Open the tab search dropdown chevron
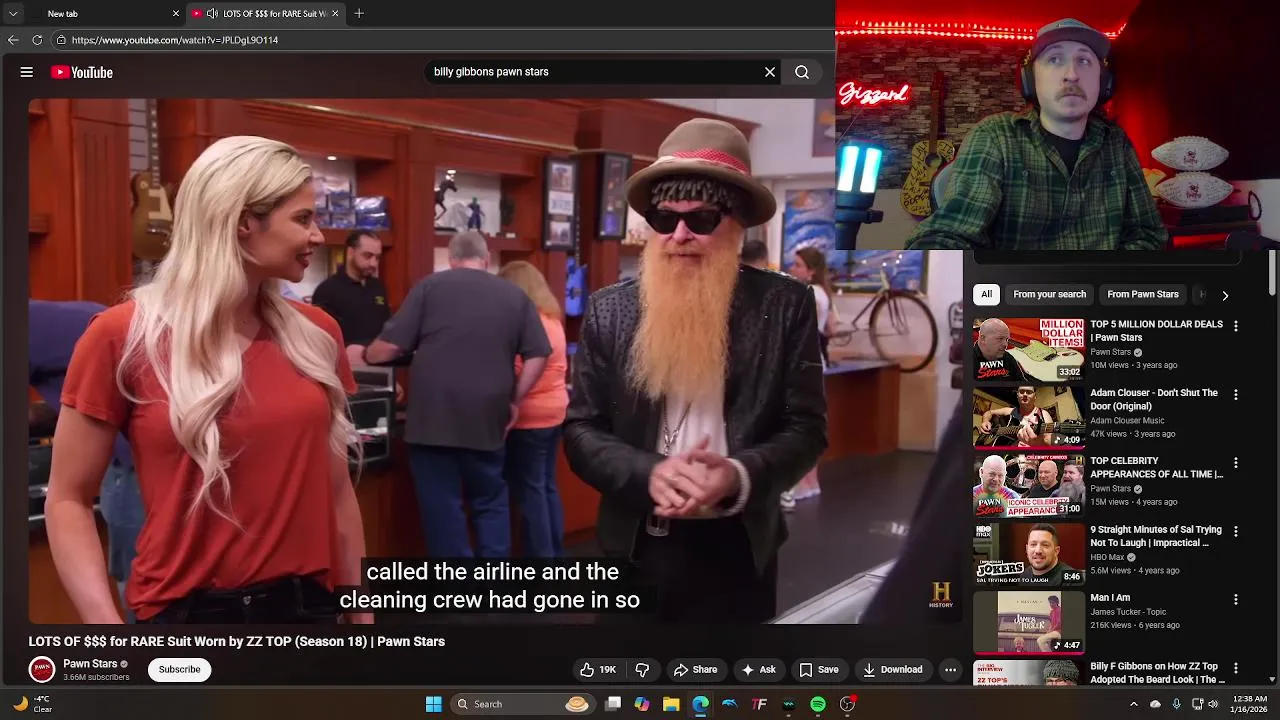Image resolution: width=1280 pixels, height=720 pixels. (13, 14)
